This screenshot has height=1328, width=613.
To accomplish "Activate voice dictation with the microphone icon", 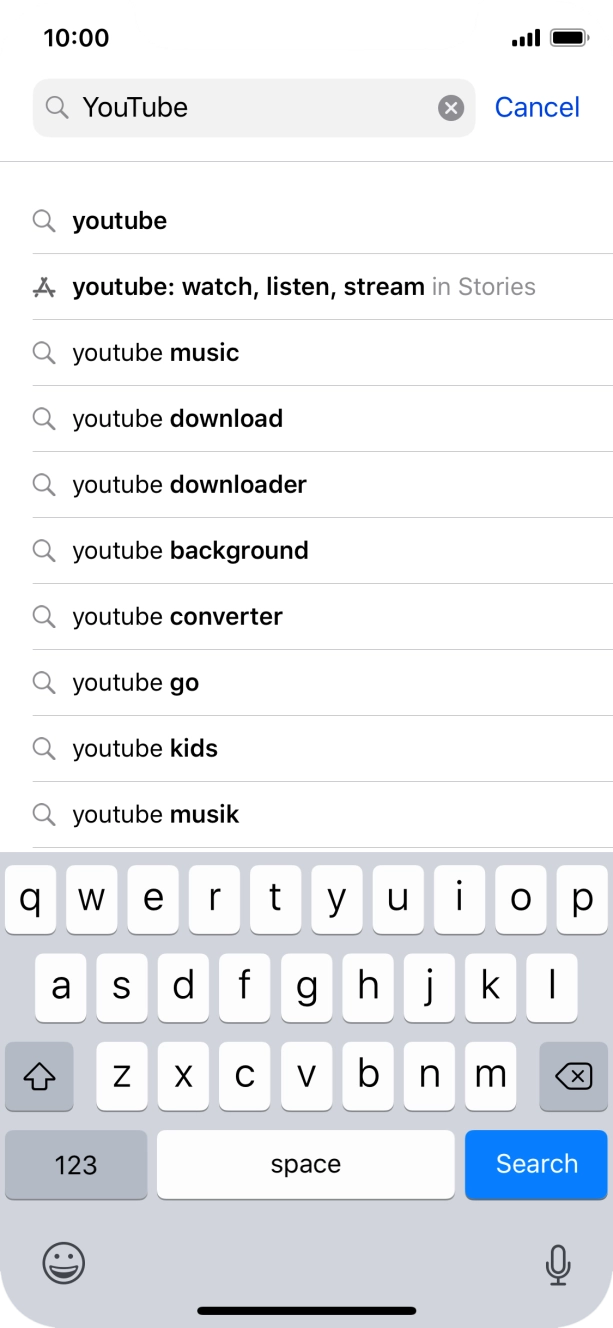I will pyautogui.click(x=558, y=1264).
